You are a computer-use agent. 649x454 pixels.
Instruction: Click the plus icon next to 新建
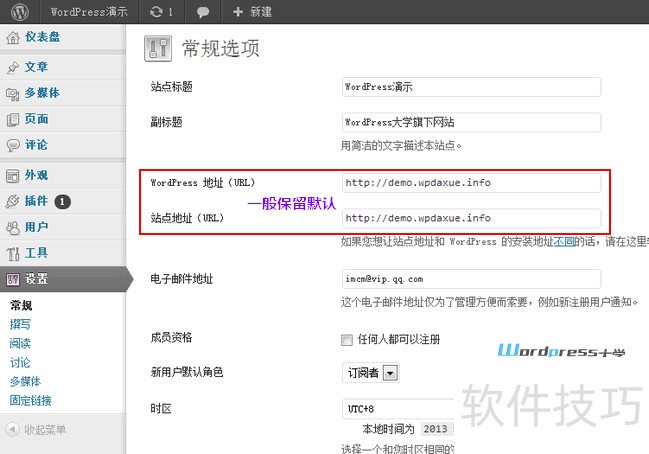(238, 12)
